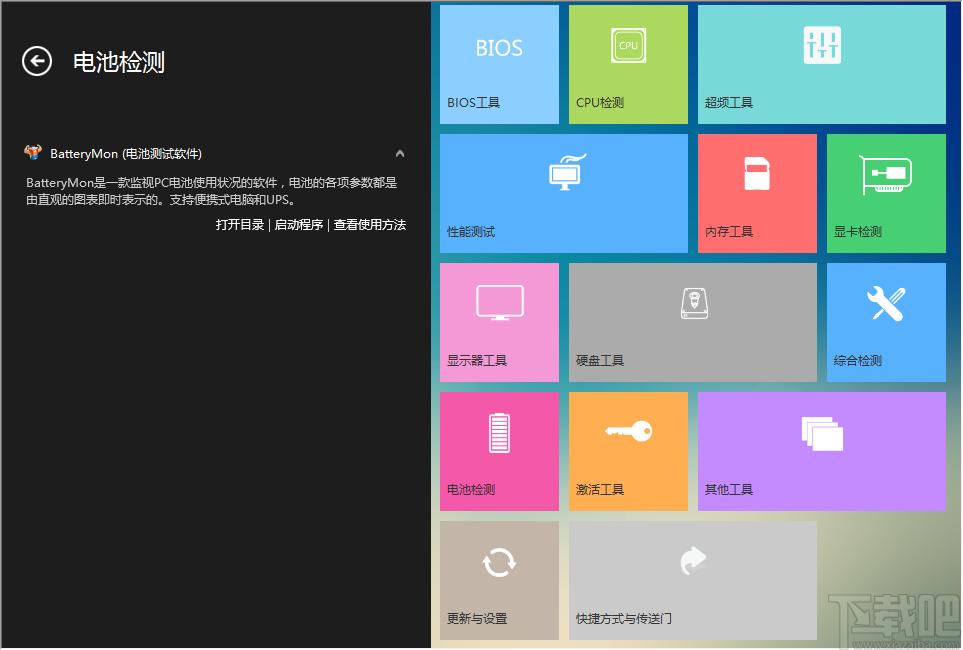Open the 性能测试 monitor tile
Image resolution: width=963 pixels, height=650 pixels.
coord(564,193)
